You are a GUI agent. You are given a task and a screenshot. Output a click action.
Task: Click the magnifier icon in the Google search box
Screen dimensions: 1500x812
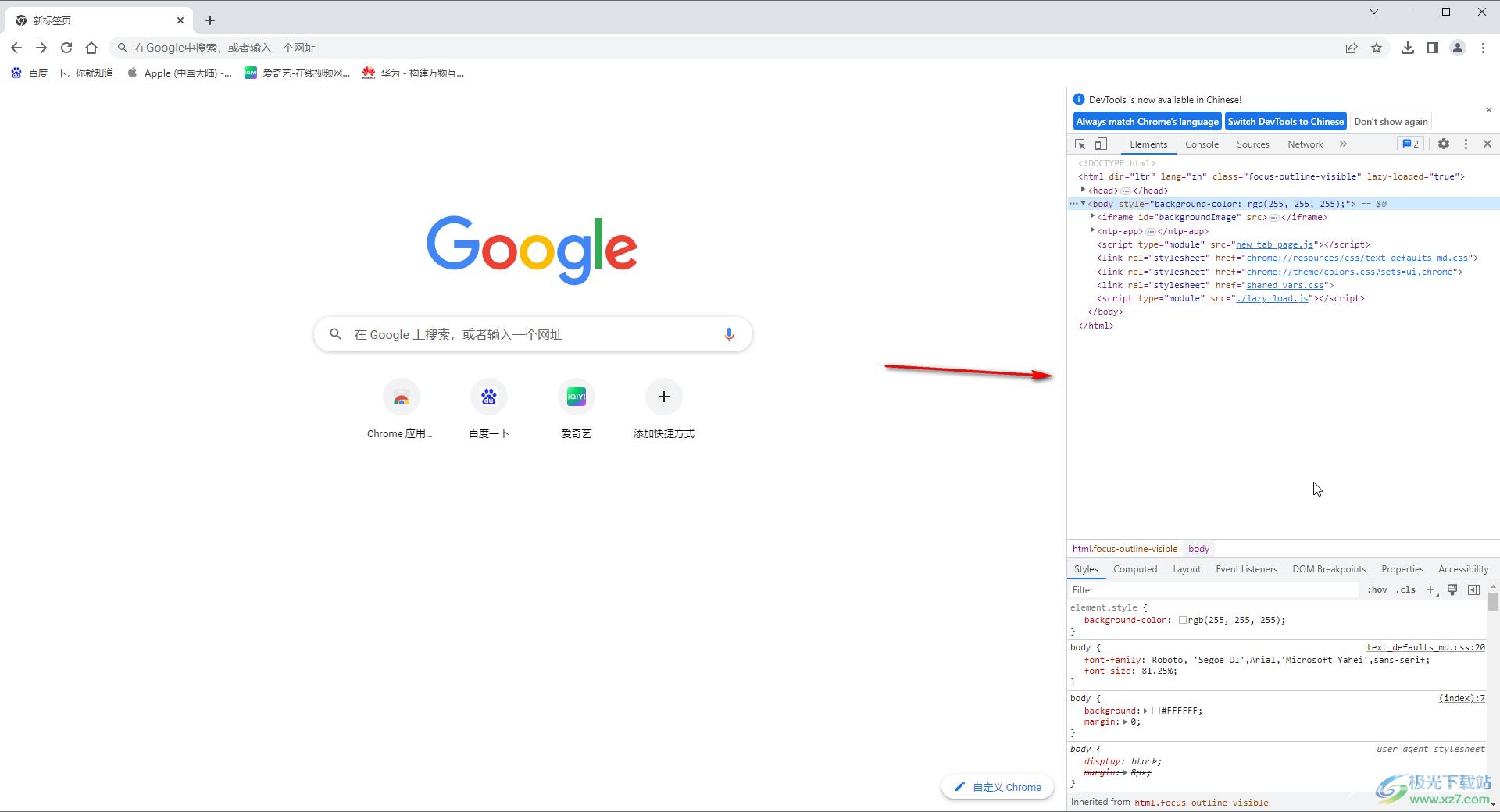(x=335, y=334)
